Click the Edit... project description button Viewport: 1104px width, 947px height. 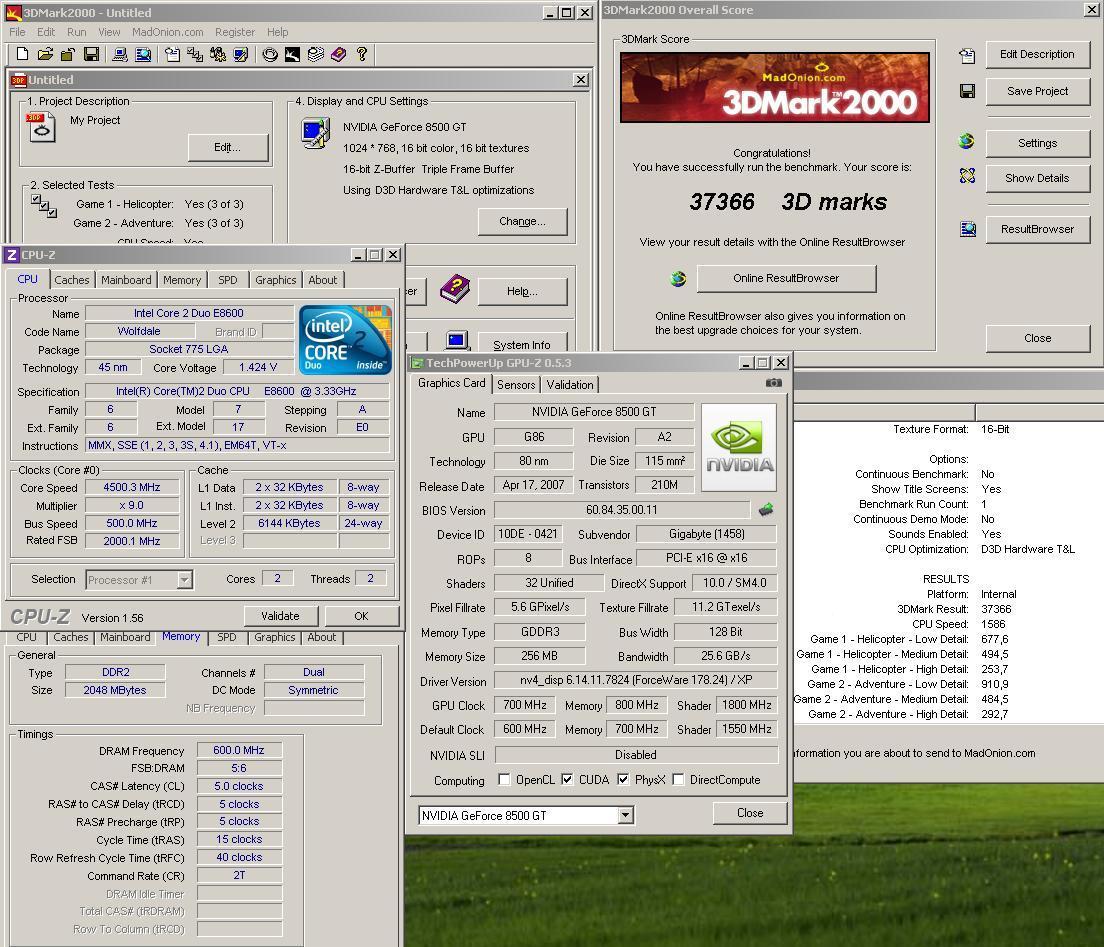pyautogui.click(x=227, y=147)
